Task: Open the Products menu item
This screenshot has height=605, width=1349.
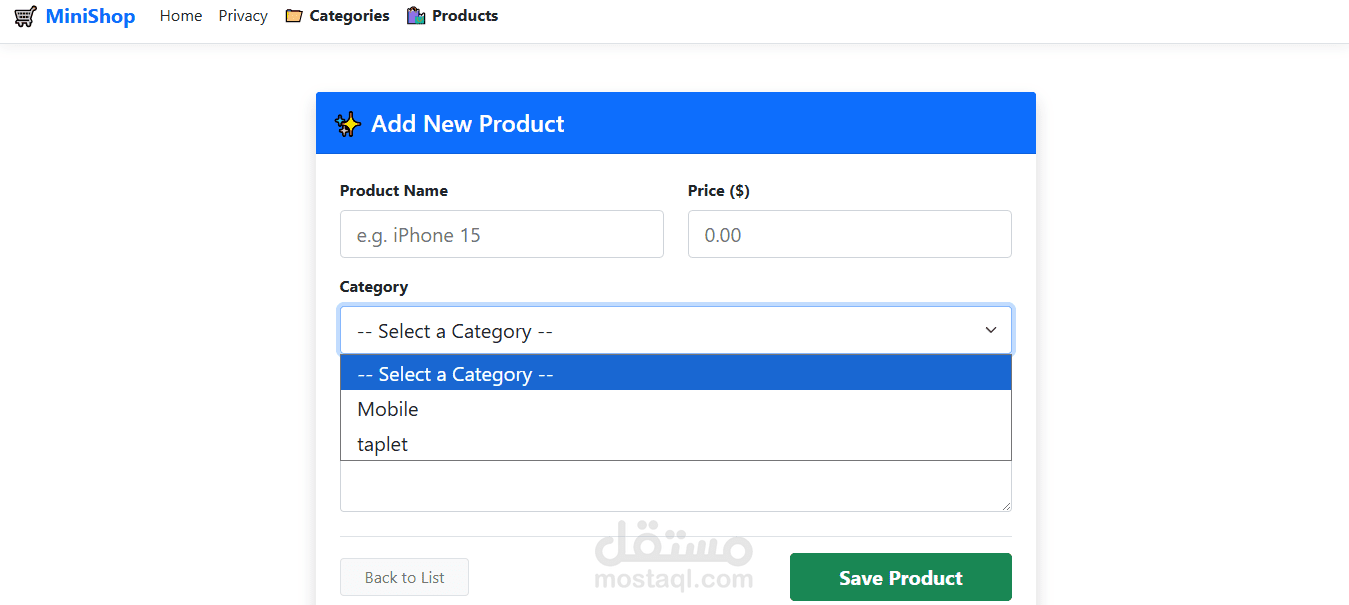Action: point(465,16)
